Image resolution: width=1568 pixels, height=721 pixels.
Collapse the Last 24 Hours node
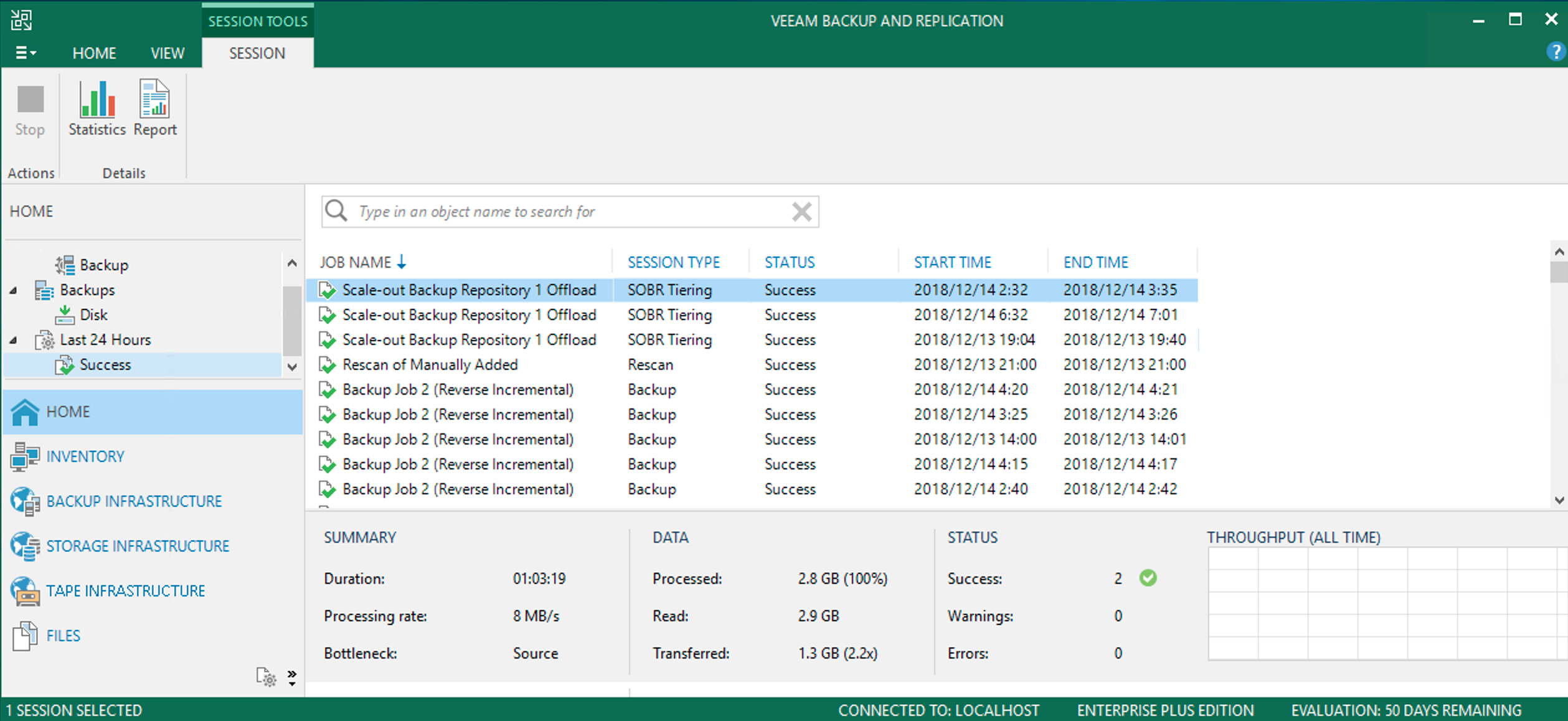click(14, 339)
